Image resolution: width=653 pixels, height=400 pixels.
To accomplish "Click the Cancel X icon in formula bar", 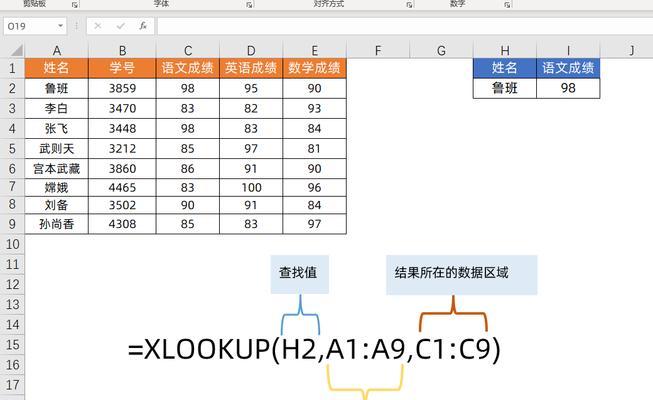I will point(97,26).
